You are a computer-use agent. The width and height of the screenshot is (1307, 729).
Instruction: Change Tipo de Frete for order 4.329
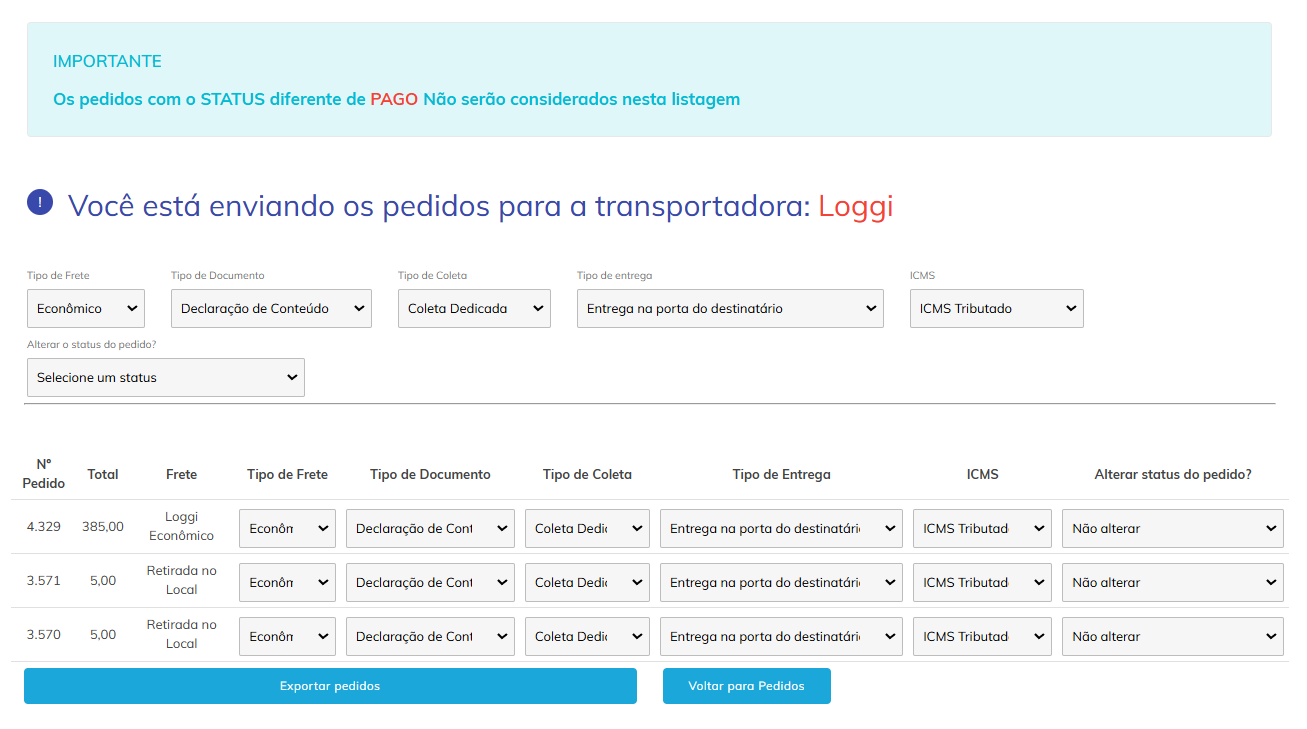click(x=287, y=528)
